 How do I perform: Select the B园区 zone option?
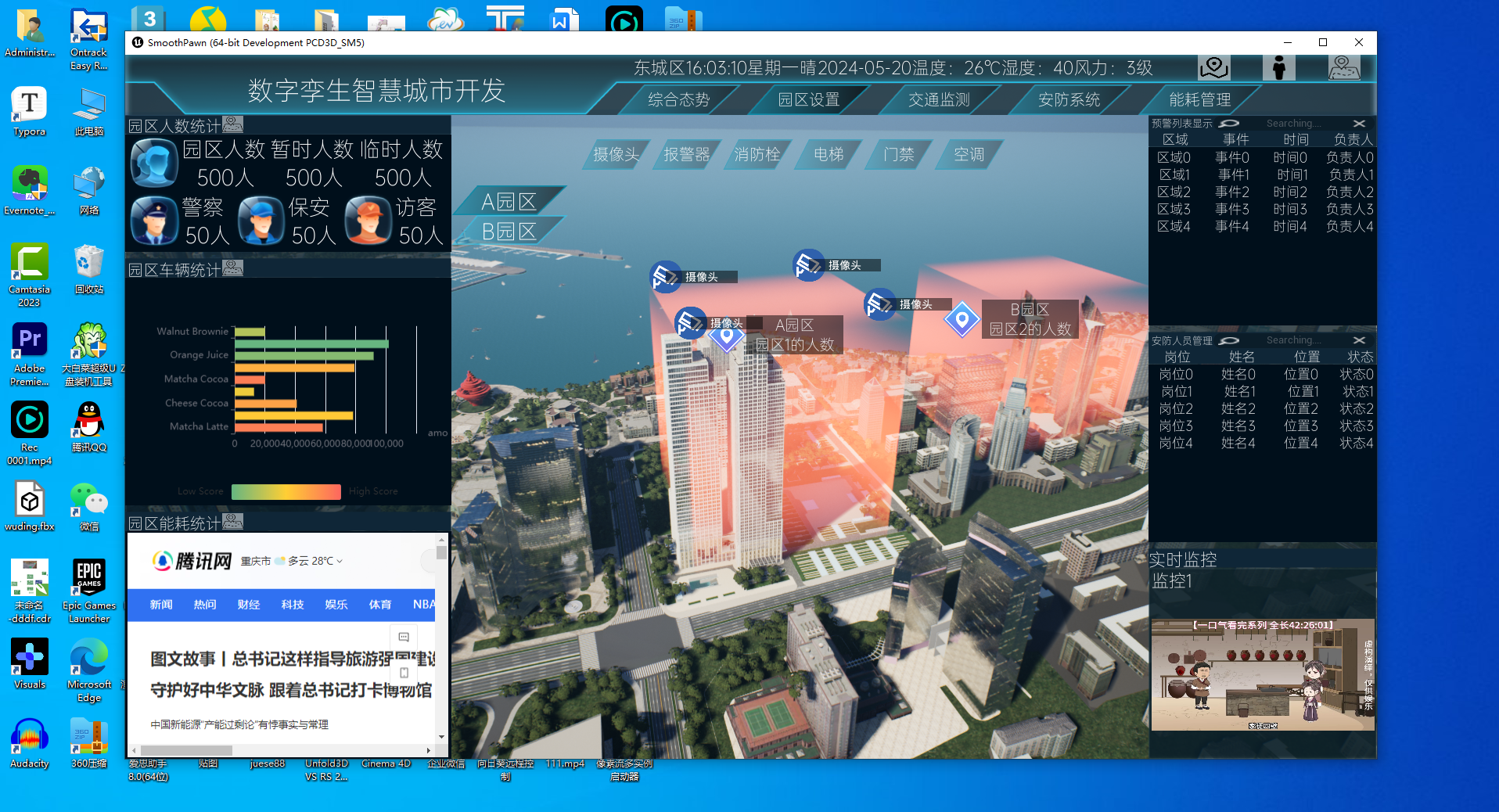[x=509, y=232]
